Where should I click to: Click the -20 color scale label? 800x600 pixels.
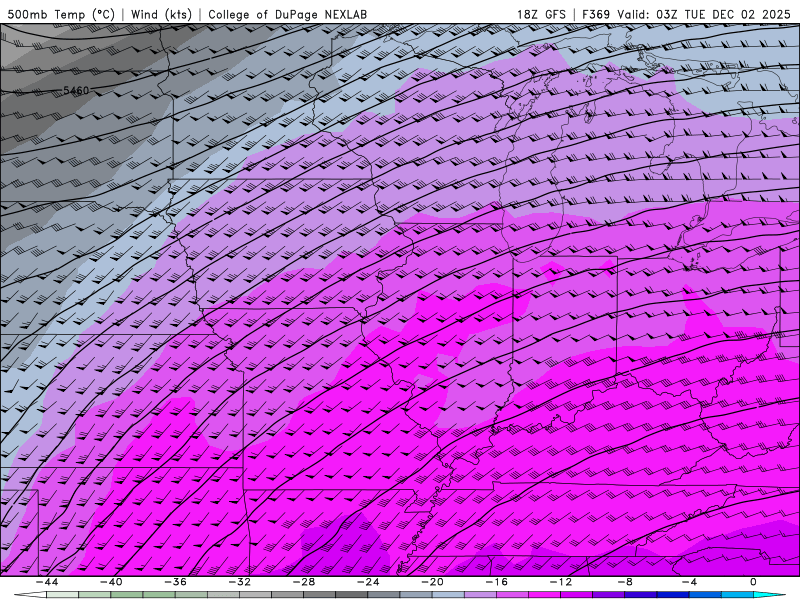click(x=432, y=582)
